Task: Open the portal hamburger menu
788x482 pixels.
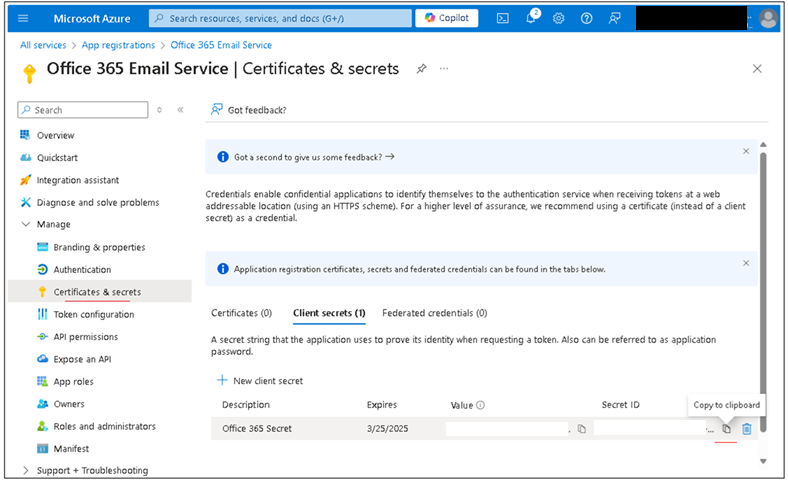Action: point(23,19)
